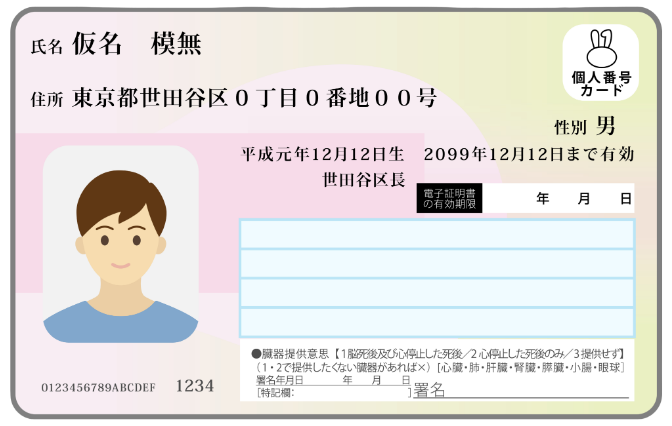The width and height of the screenshot is (672, 426).
Task: Click the expiry date 2099年12月12日まで有効
Action: 529,155
